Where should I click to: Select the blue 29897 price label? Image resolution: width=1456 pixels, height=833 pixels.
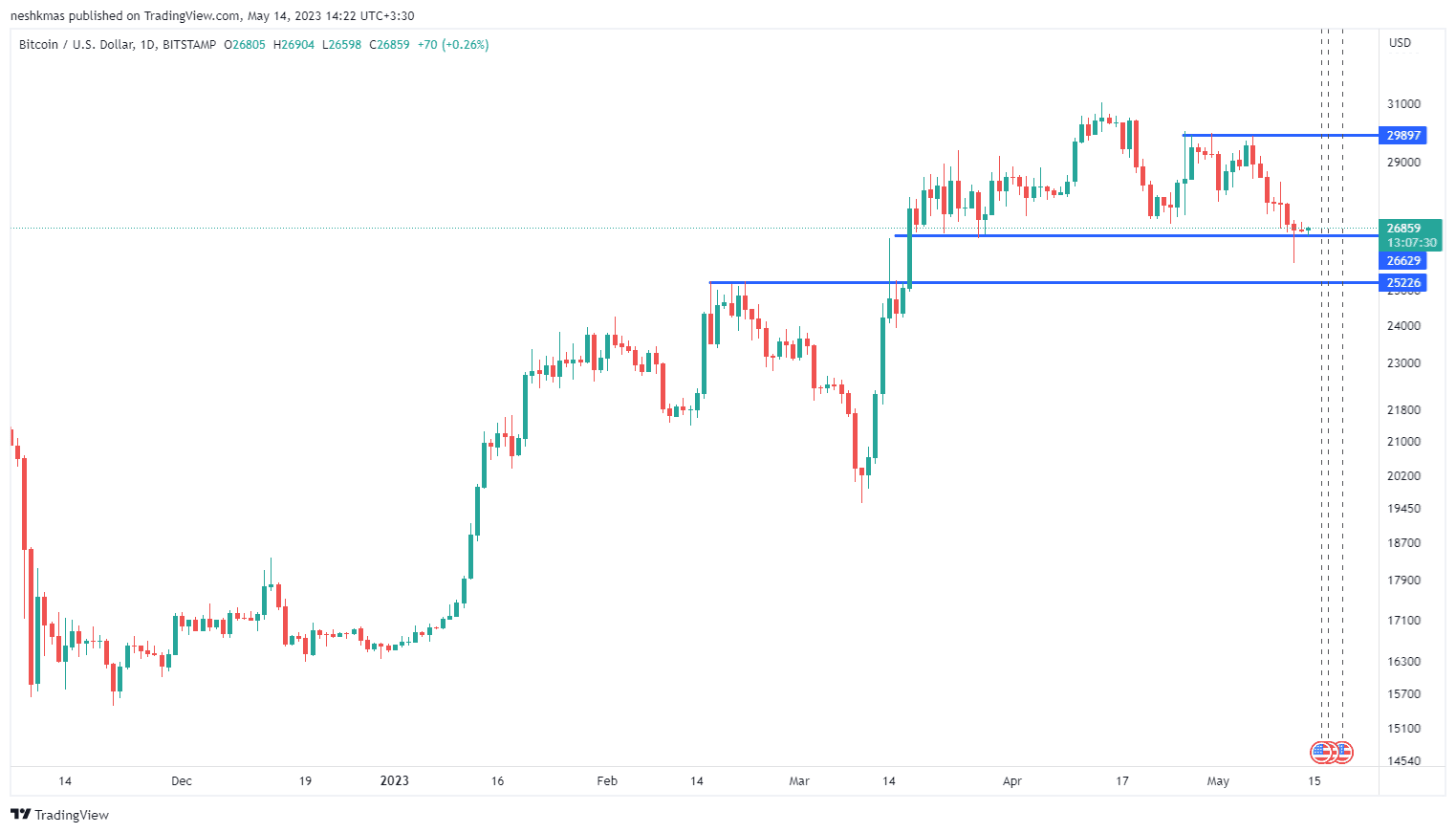(1403, 135)
